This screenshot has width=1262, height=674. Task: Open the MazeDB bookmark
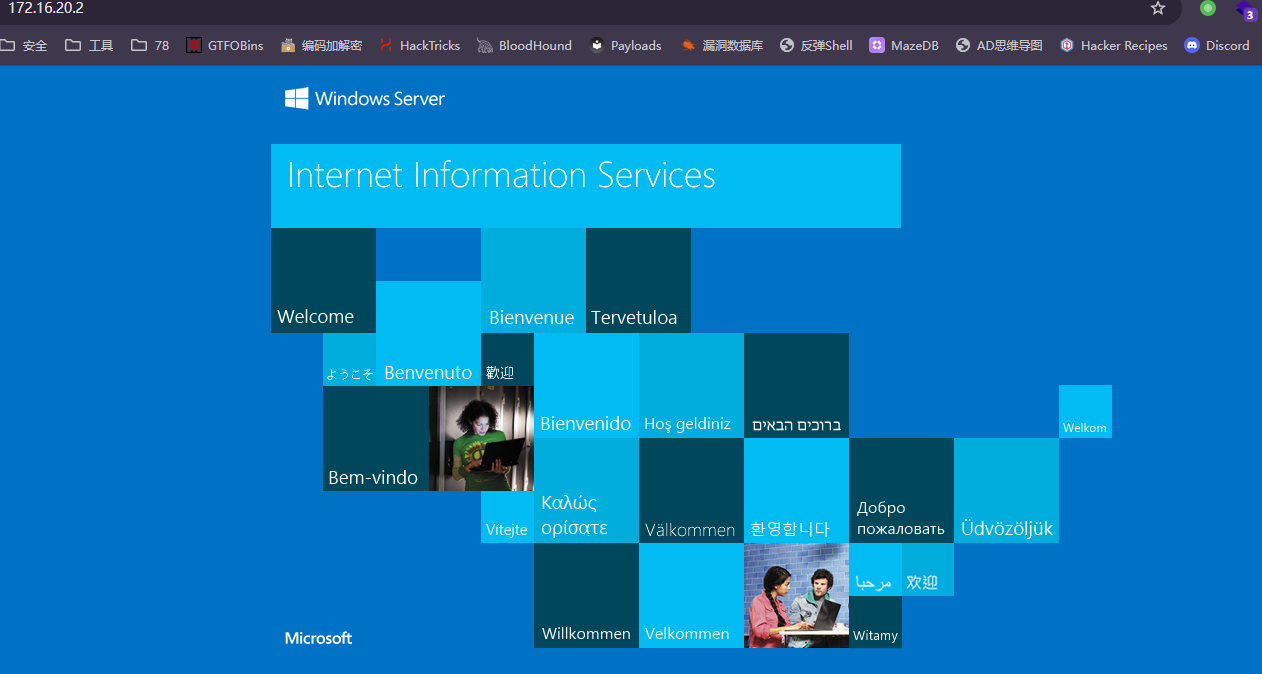tap(904, 45)
